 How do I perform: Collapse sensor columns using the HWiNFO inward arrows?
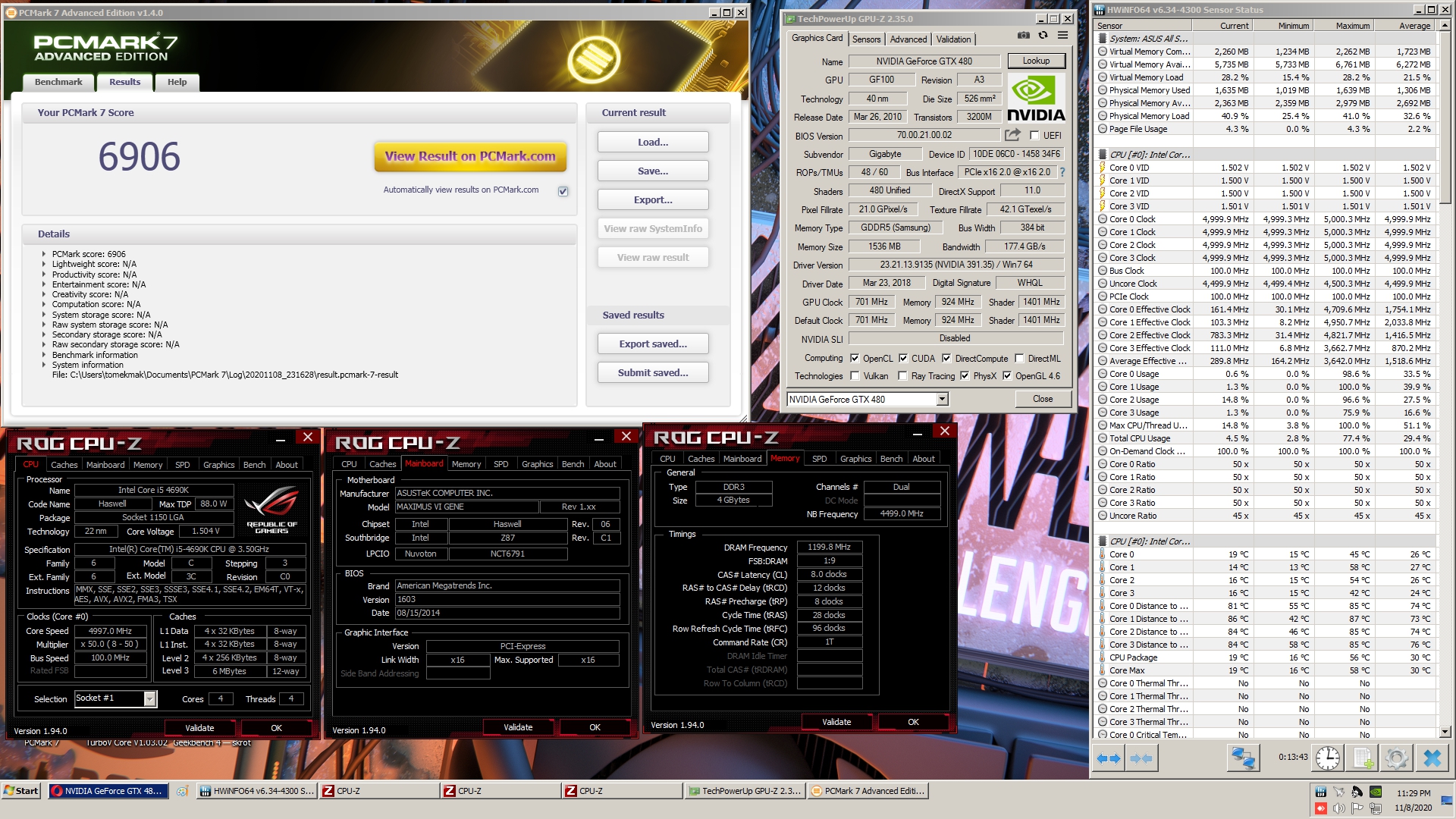pyautogui.click(x=1141, y=758)
